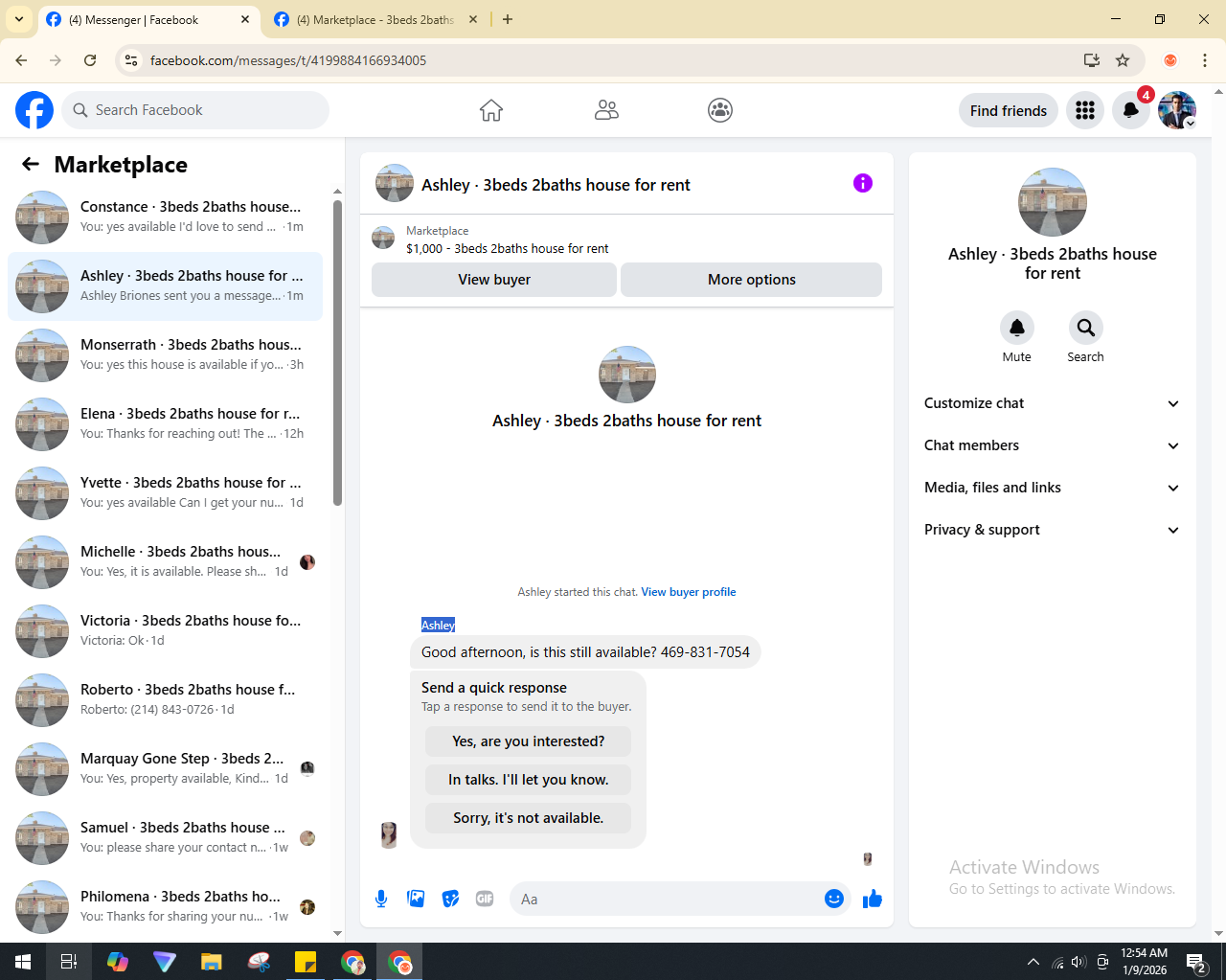Open Roberto conversation in list
This screenshot has width=1226, height=980.
point(165,700)
